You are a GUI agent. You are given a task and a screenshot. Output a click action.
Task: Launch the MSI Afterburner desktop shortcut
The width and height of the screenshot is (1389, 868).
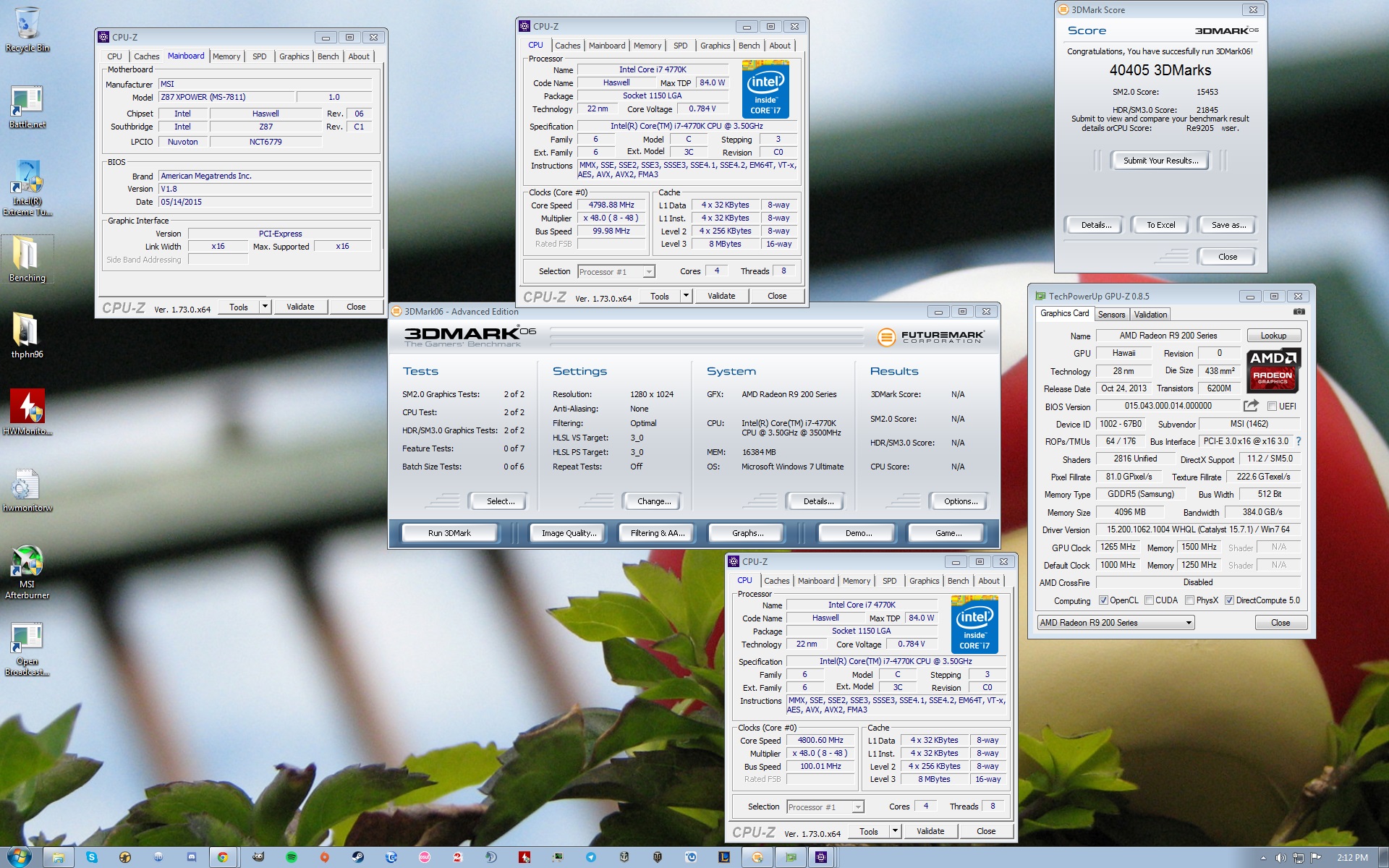pos(27,571)
